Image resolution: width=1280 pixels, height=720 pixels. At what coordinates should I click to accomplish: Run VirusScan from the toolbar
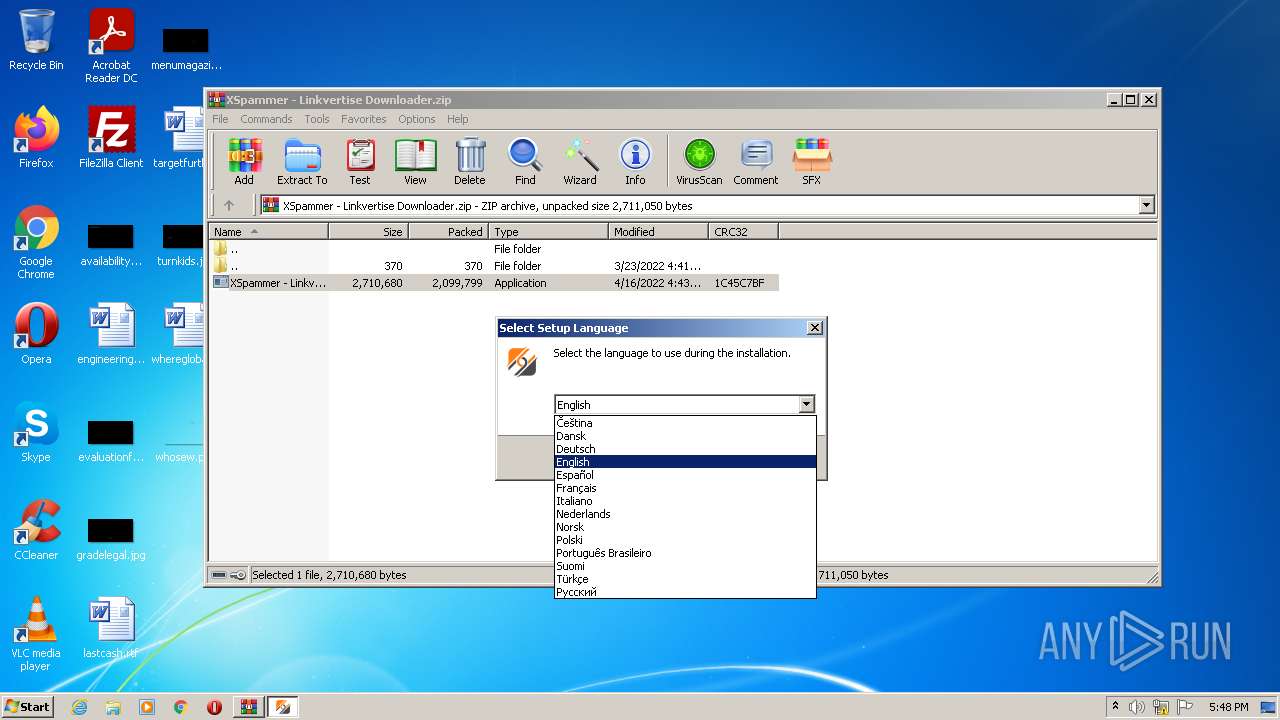coord(699,162)
